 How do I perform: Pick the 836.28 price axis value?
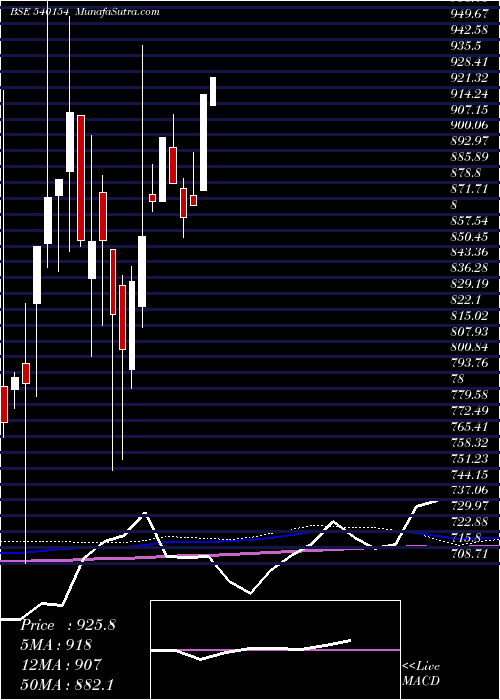469,268
